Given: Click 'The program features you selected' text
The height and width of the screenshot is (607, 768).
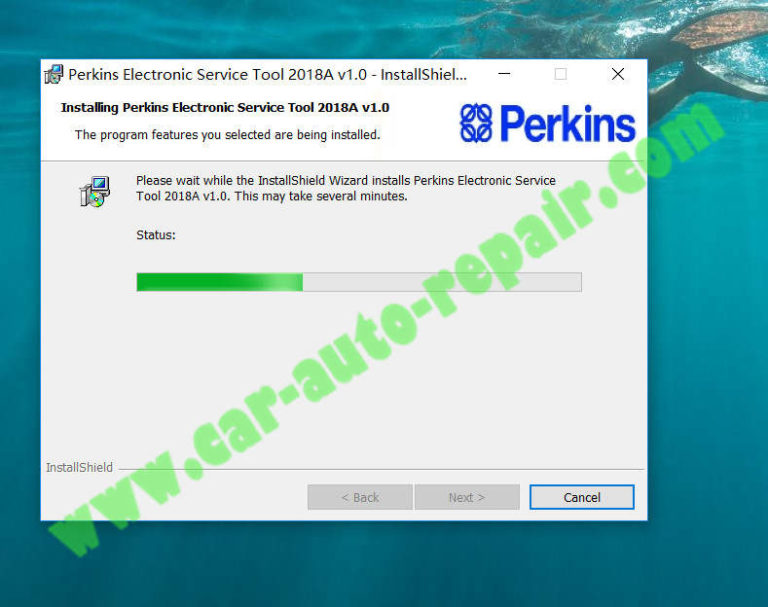Looking at the screenshot, I should click(x=227, y=135).
